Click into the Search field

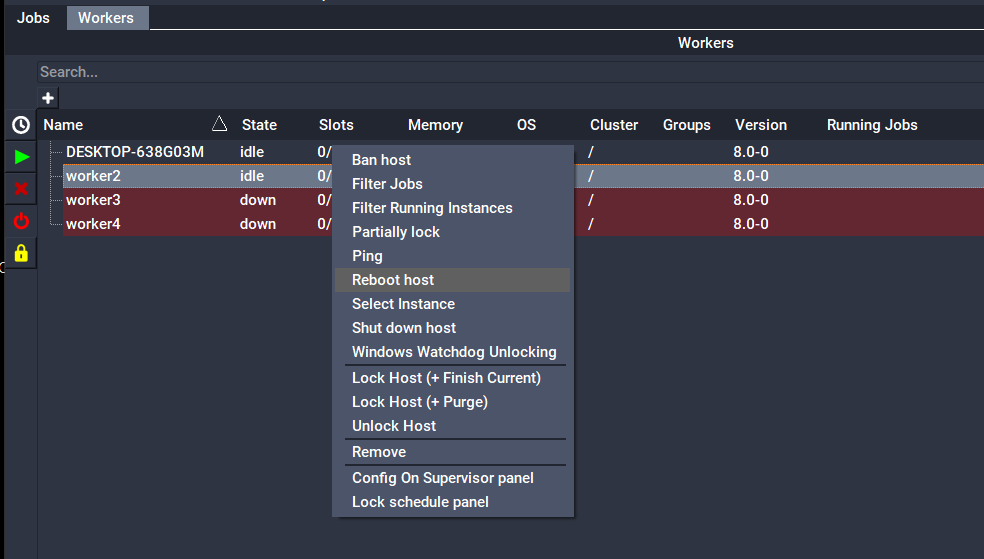click(500, 72)
